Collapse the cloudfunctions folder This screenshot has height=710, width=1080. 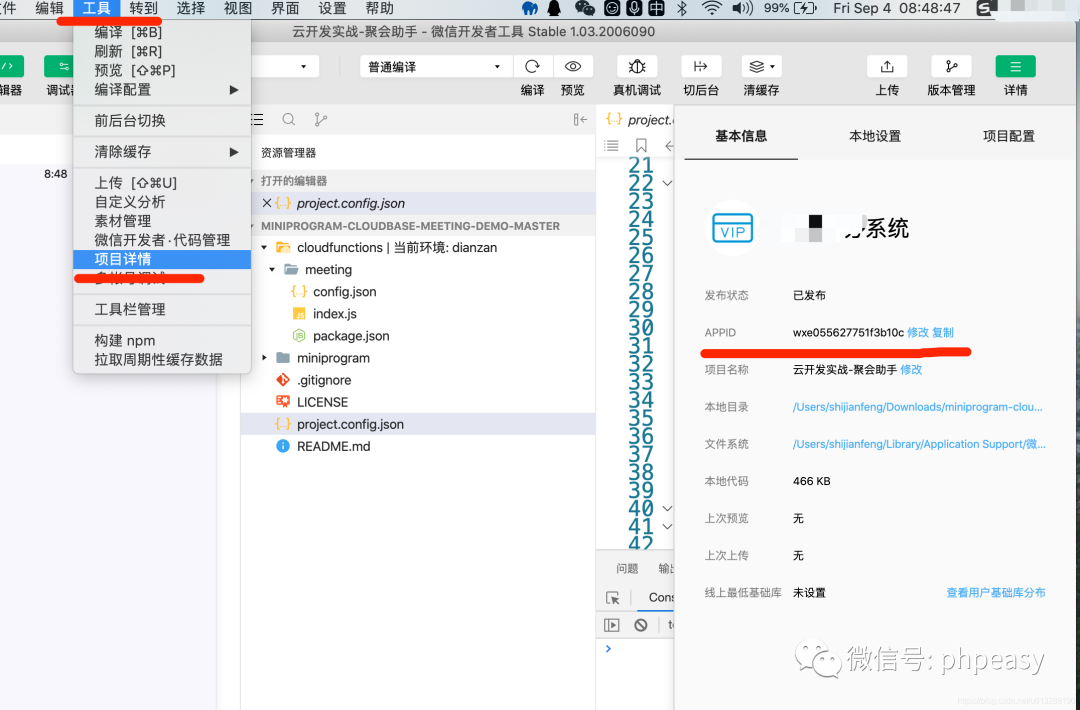pos(264,247)
